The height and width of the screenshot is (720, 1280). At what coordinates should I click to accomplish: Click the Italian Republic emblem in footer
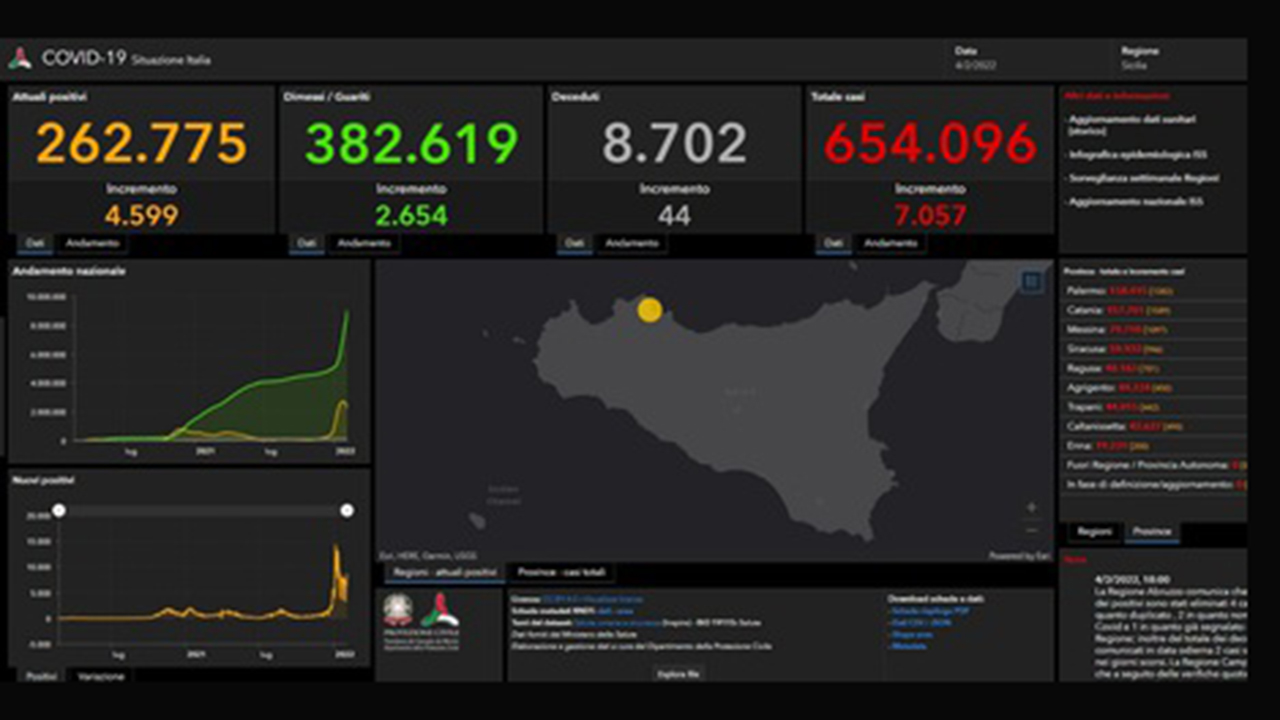tap(398, 609)
